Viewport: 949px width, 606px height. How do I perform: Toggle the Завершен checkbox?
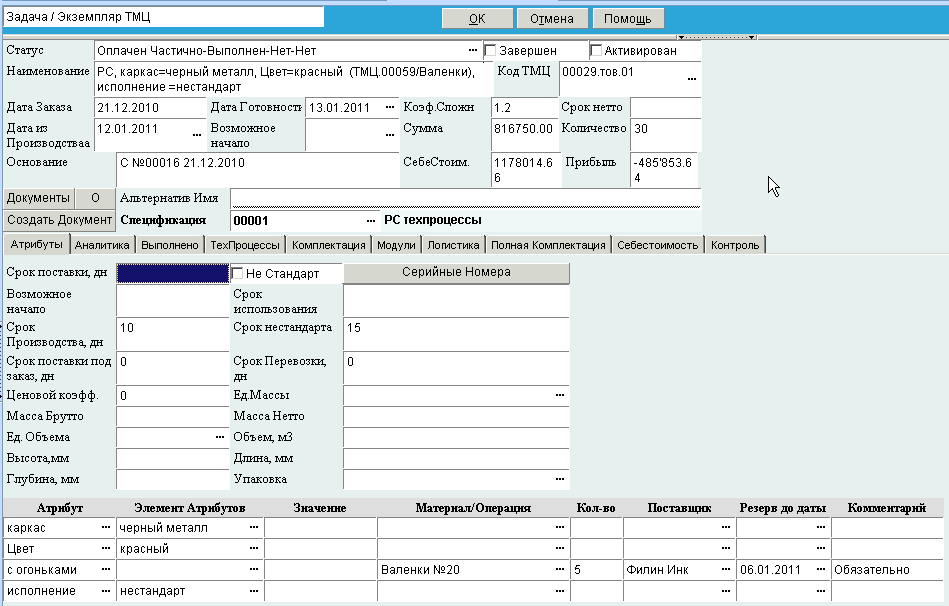[490, 51]
